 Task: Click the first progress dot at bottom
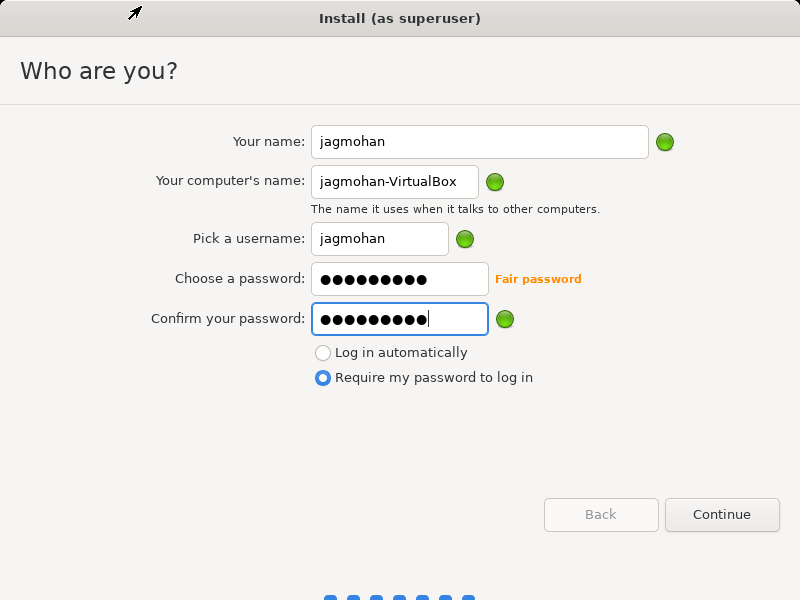331,597
